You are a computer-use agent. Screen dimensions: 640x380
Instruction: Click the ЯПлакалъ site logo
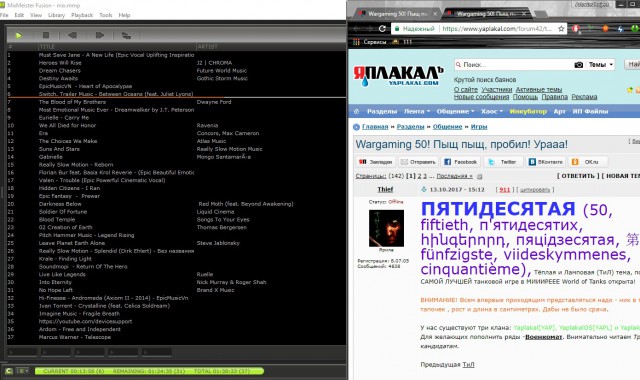(x=398, y=76)
